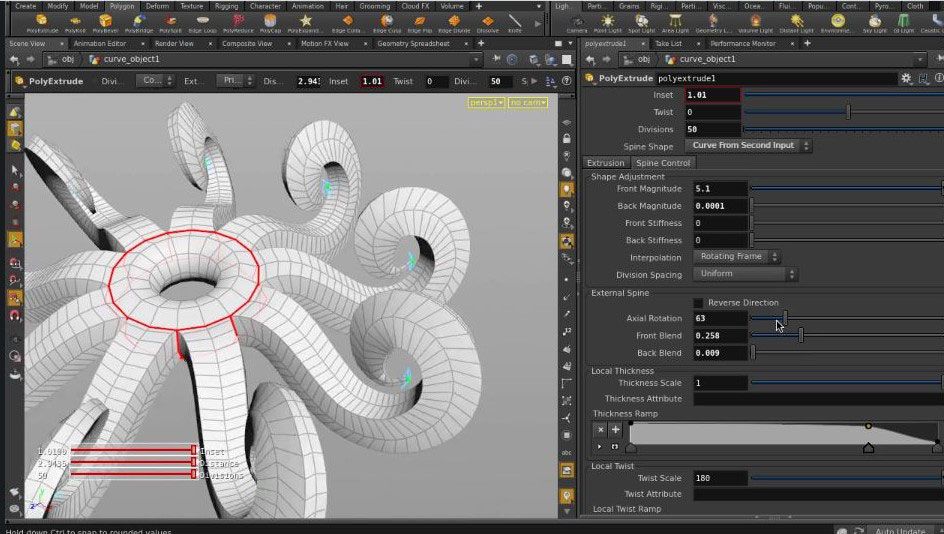Screen dimensions: 944x534
Task: Open the Deform shelf tab
Action: (157, 6)
